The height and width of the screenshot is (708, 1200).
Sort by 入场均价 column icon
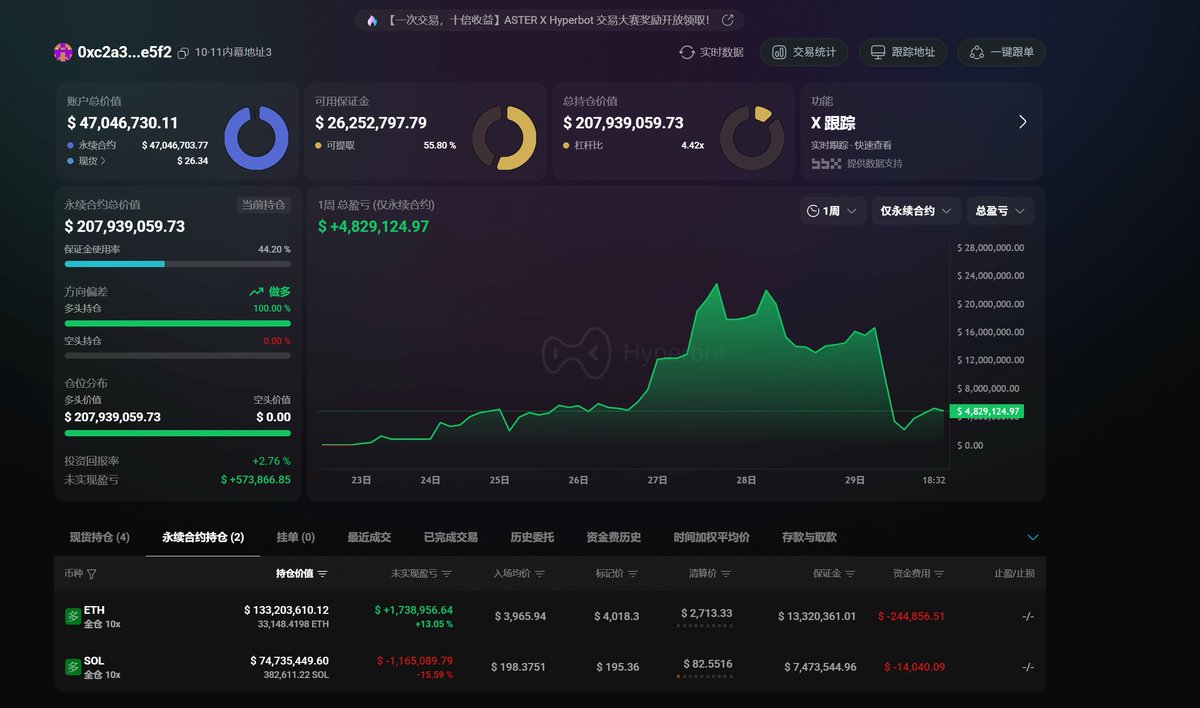tap(540, 574)
